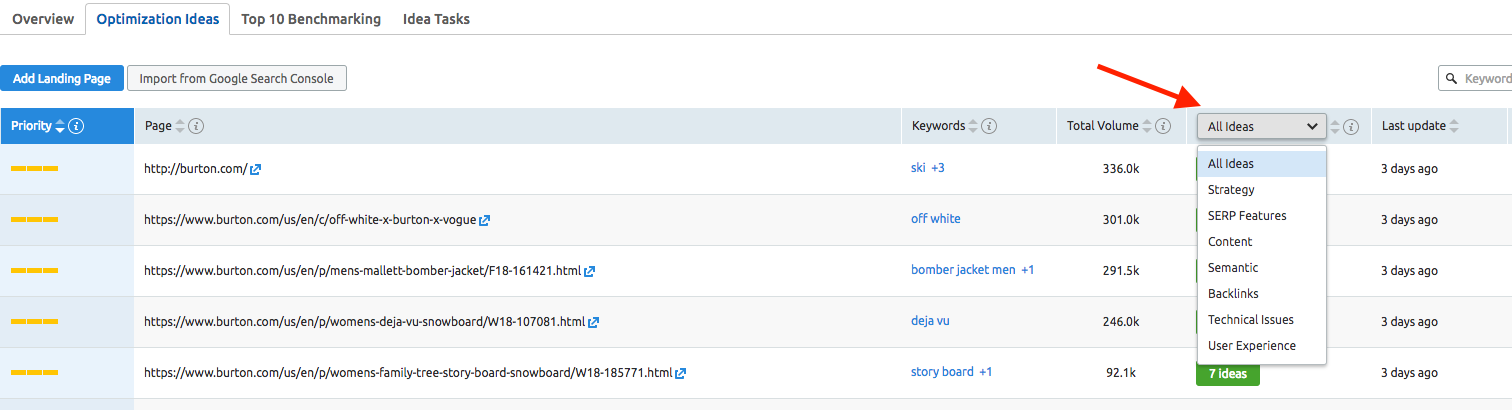
Task: Click the mens-mallett-bomber-jacket URL text
Action: [x=363, y=271]
